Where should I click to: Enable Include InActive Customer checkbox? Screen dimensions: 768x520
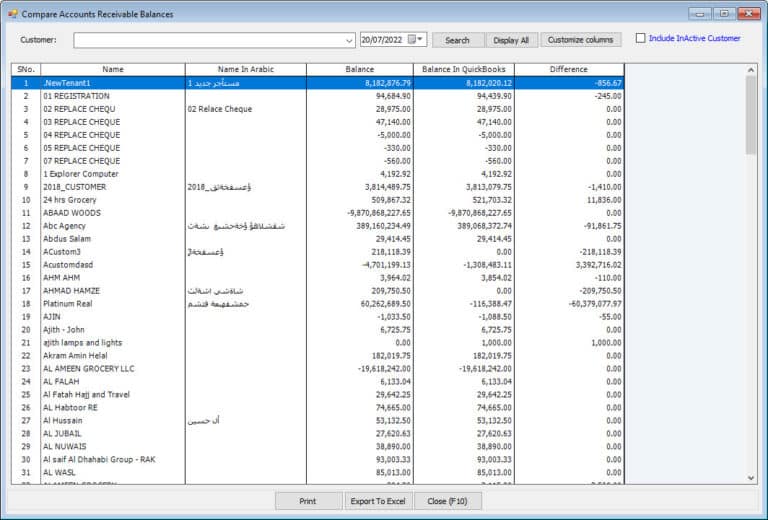tap(640, 39)
